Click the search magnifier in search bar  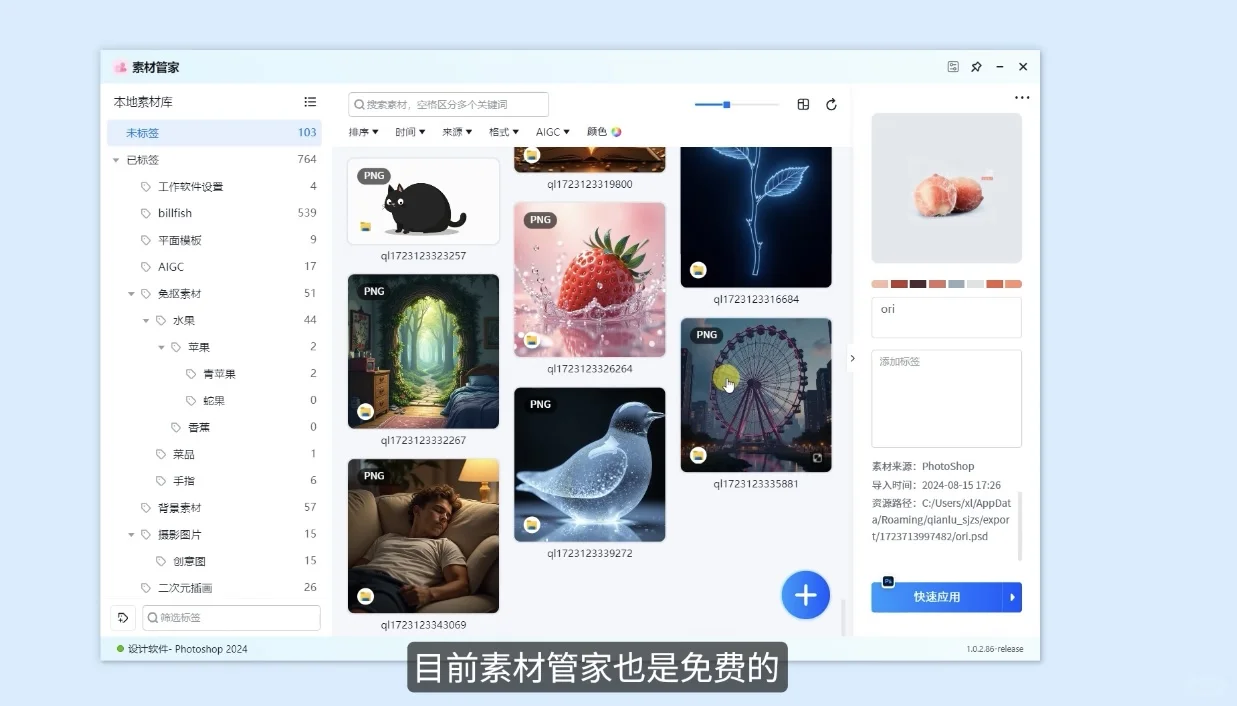pyautogui.click(x=357, y=104)
